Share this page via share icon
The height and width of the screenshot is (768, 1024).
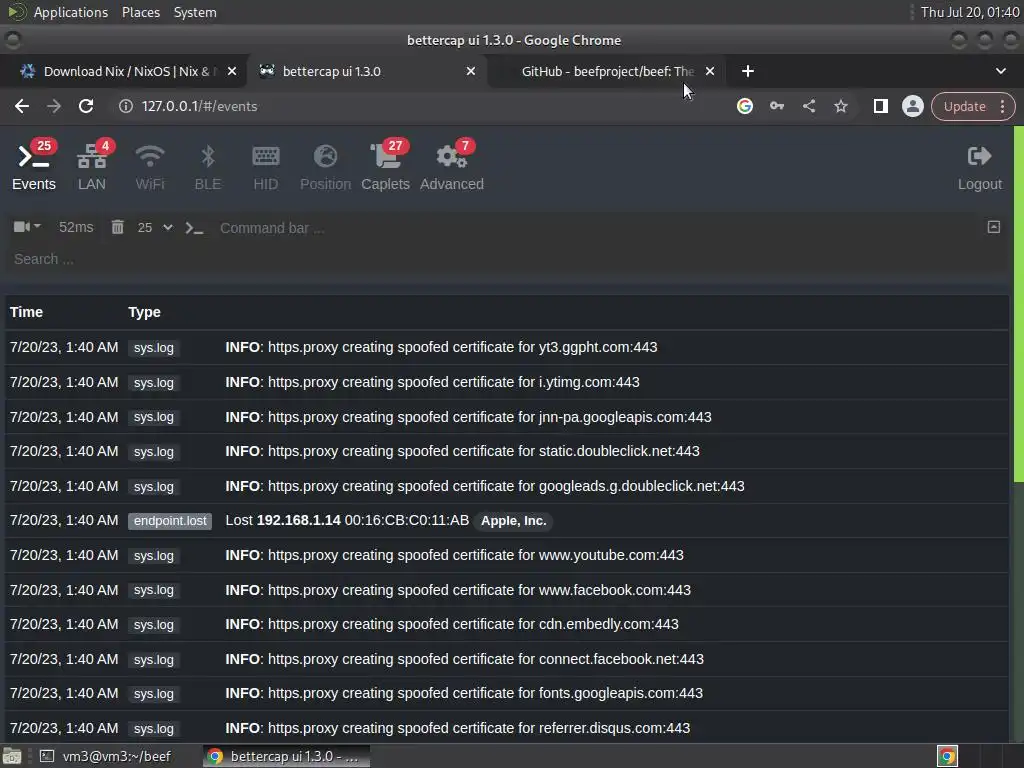[x=808, y=106]
